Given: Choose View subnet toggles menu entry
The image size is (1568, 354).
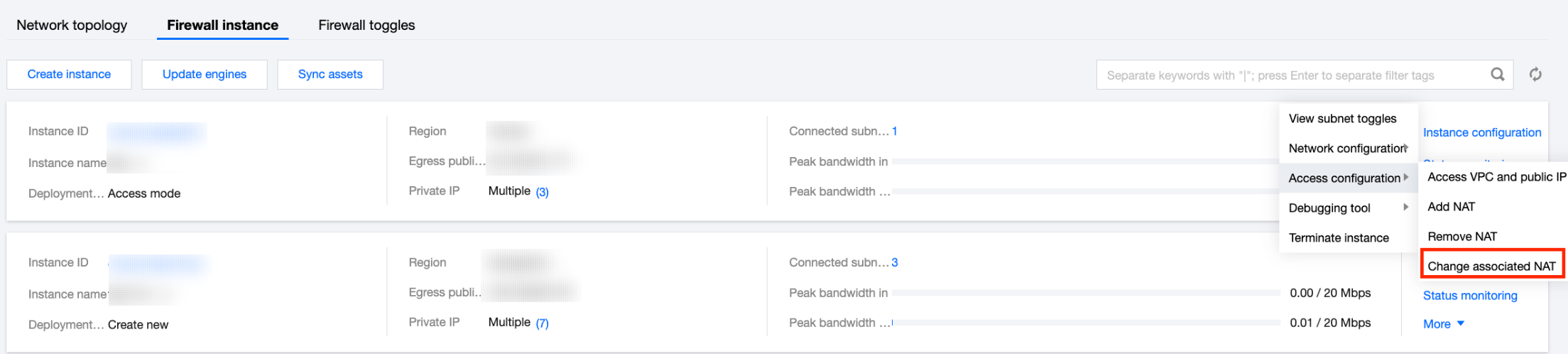Looking at the screenshot, I should tap(1342, 119).
